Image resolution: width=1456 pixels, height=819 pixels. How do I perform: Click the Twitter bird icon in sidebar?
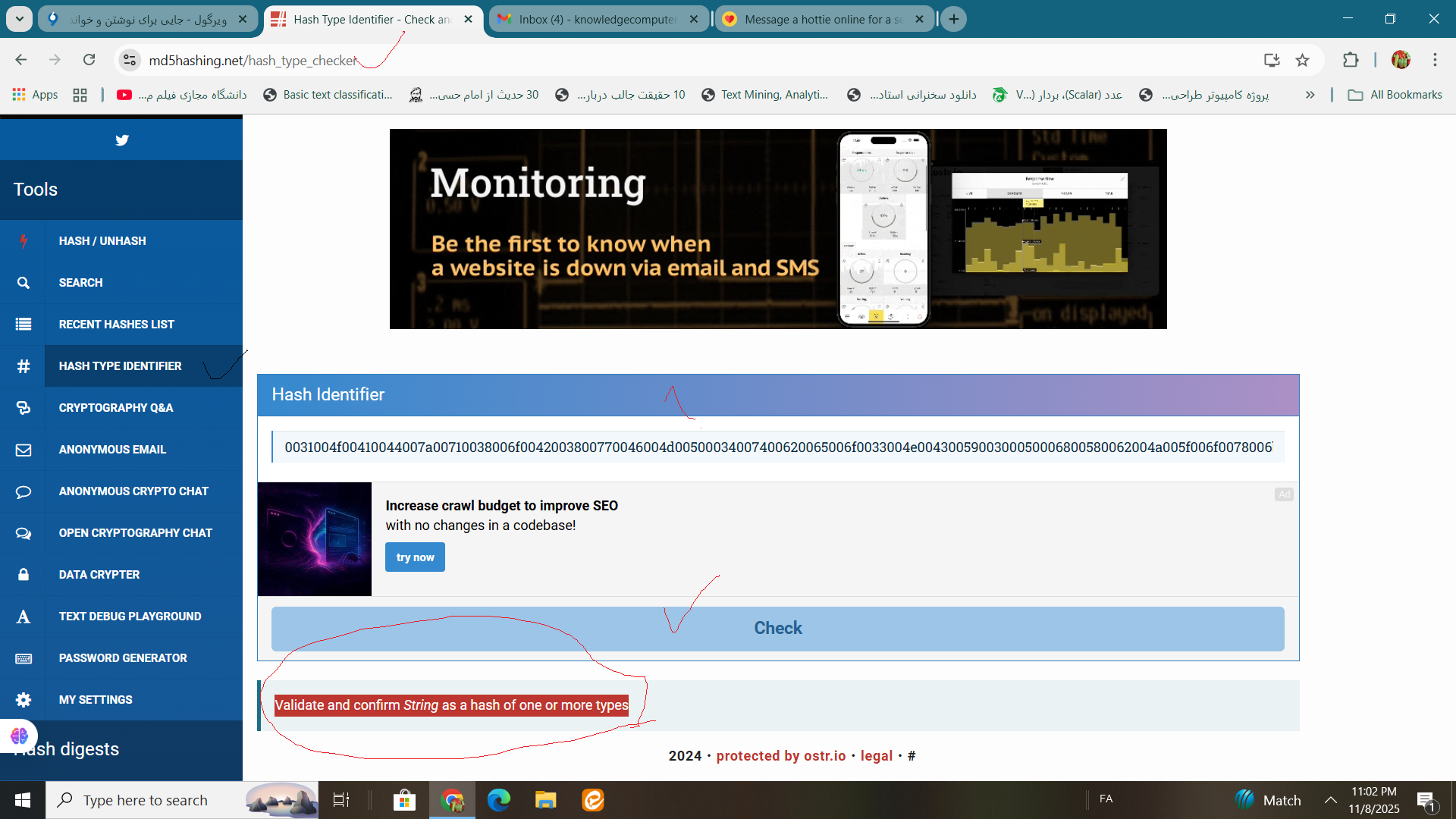coord(121,140)
